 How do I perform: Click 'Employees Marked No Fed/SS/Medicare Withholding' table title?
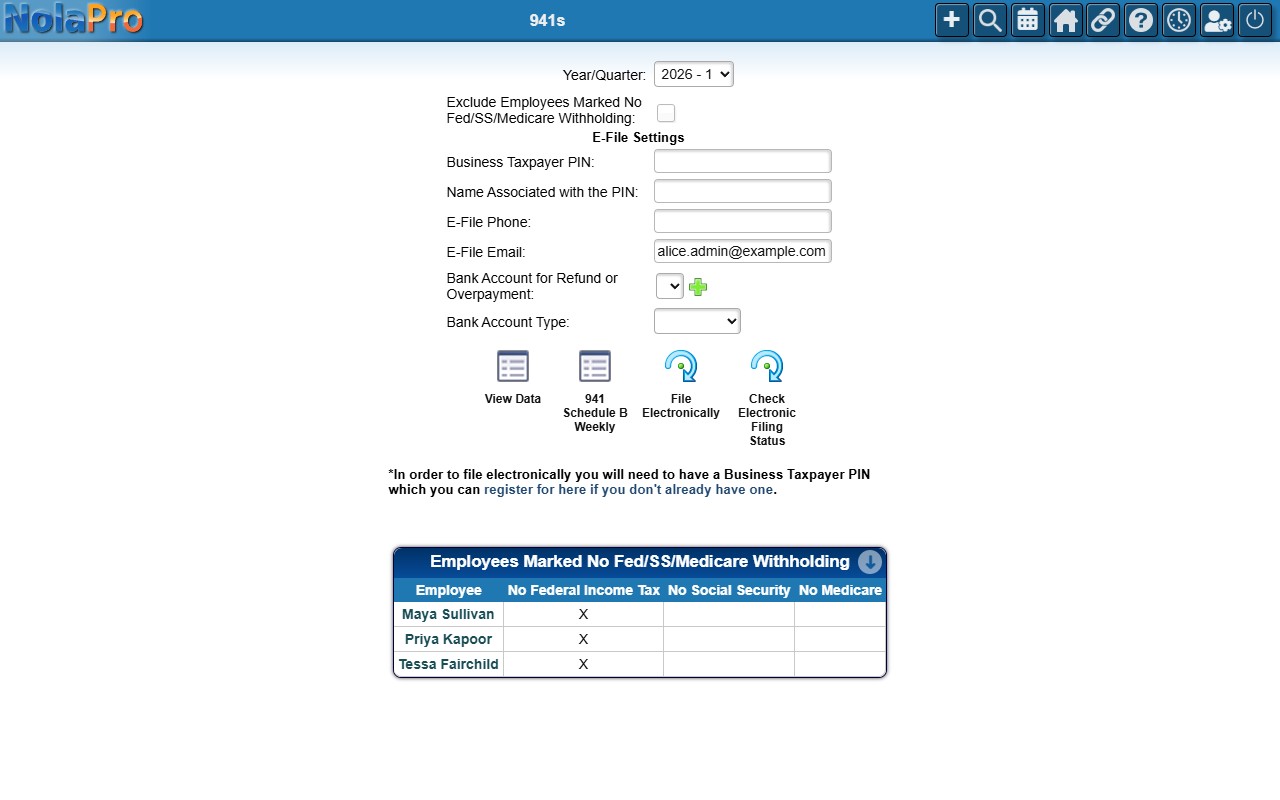[x=640, y=562]
